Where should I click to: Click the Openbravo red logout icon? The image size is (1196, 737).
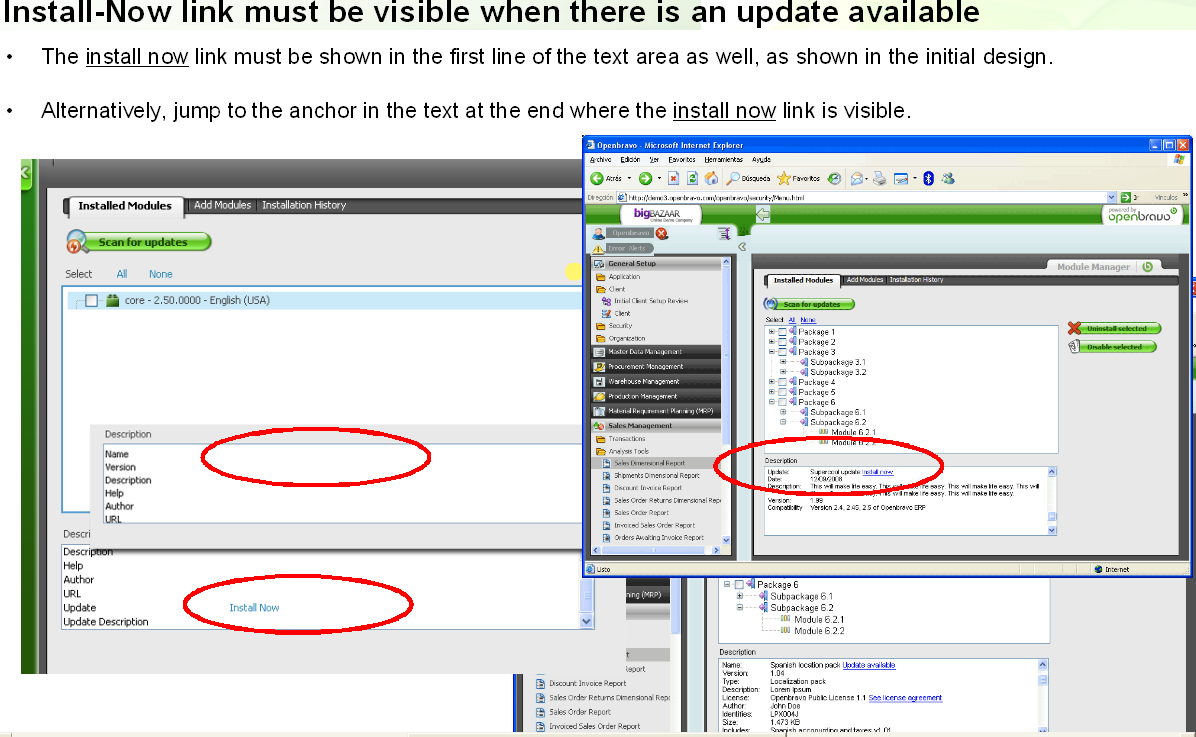[x=662, y=233]
